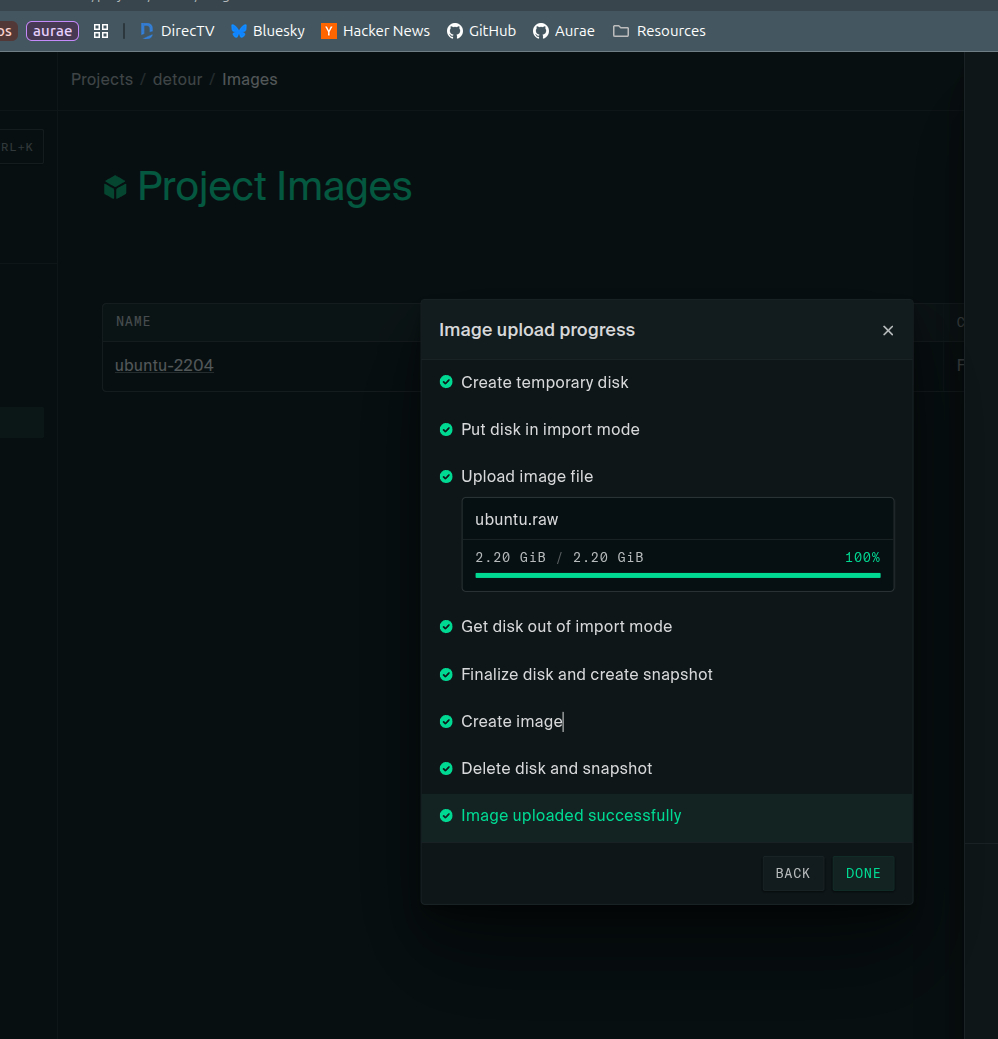Go to Projects in the breadcrumb
998x1039 pixels.
tap(102, 79)
